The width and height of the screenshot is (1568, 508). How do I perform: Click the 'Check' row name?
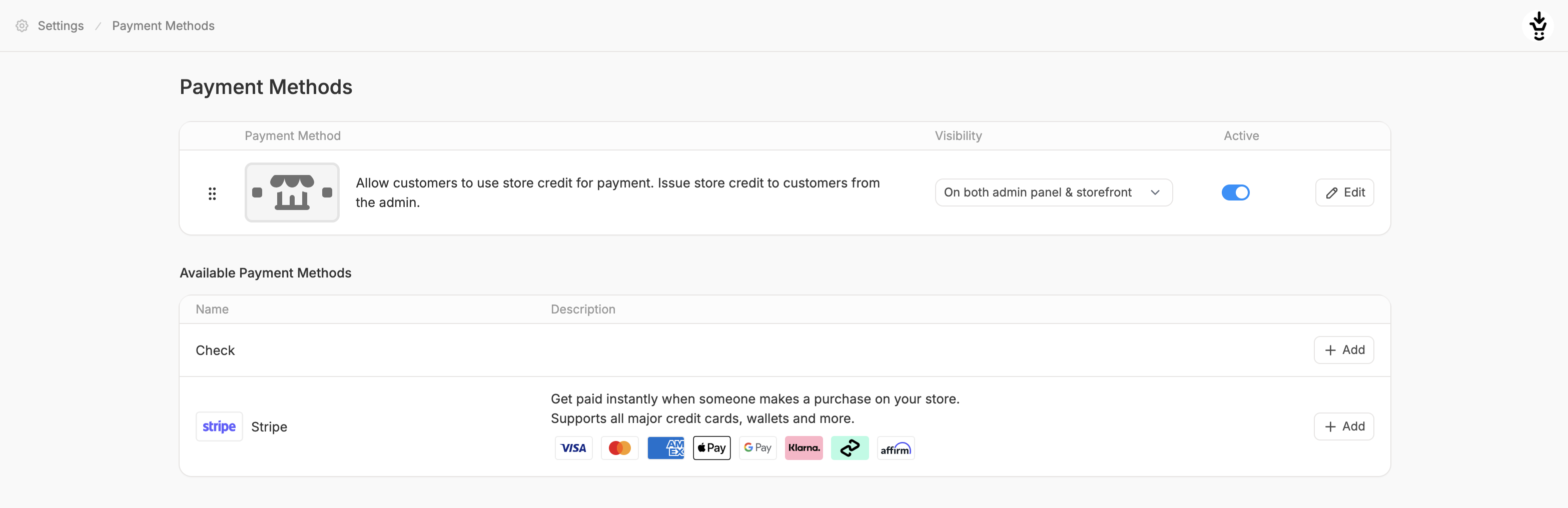pos(215,350)
